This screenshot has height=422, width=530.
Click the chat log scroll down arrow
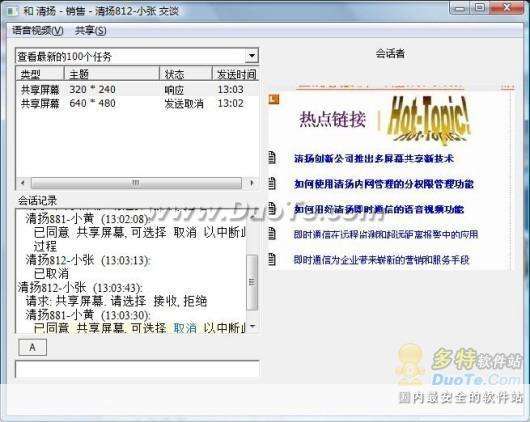(252, 326)
